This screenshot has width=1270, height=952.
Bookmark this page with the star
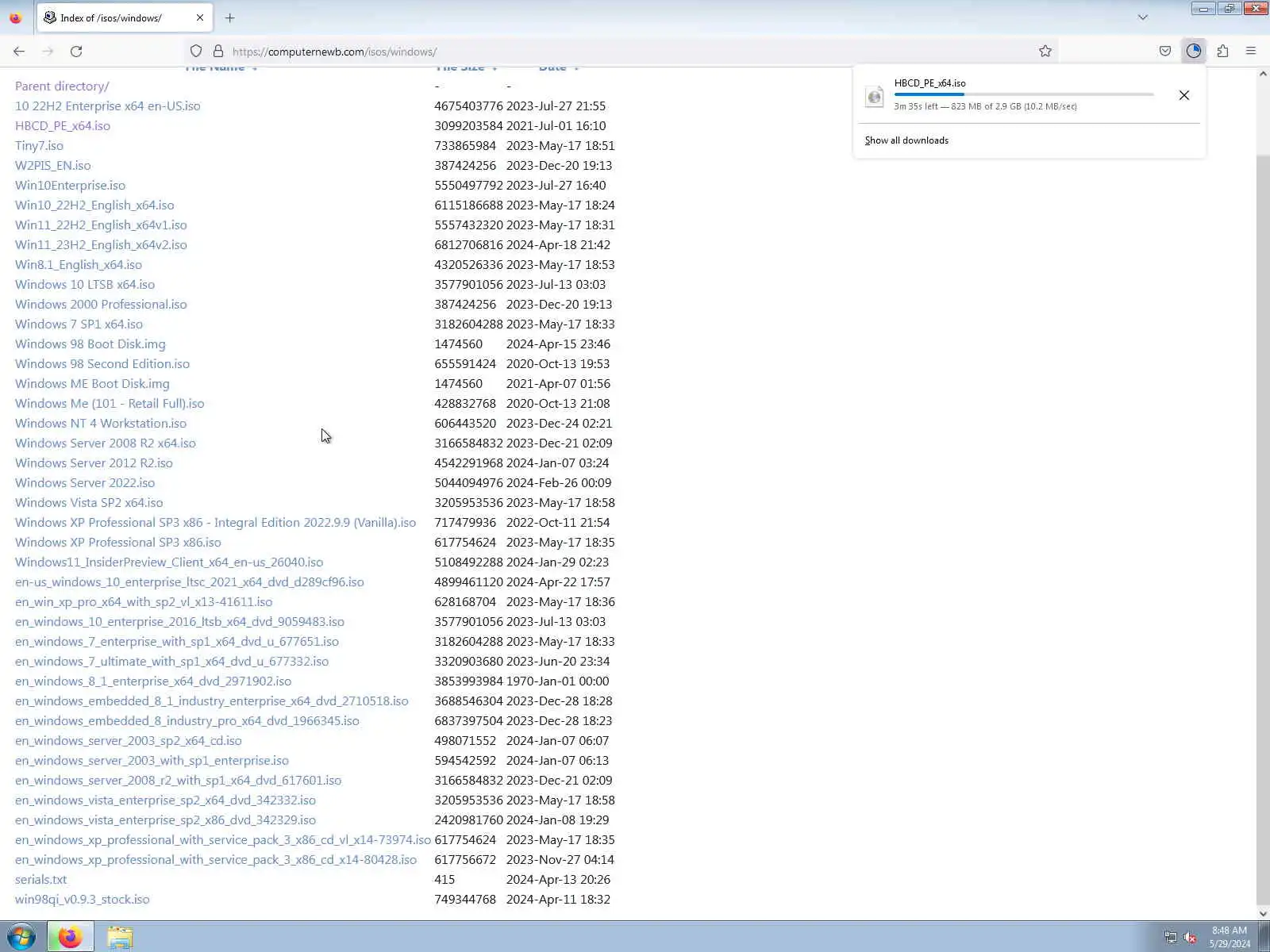pyautogui.click(x=1045, y=52)
